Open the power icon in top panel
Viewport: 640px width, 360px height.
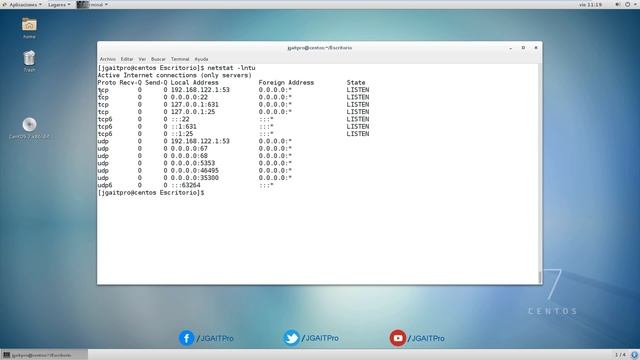pos(628,4)
